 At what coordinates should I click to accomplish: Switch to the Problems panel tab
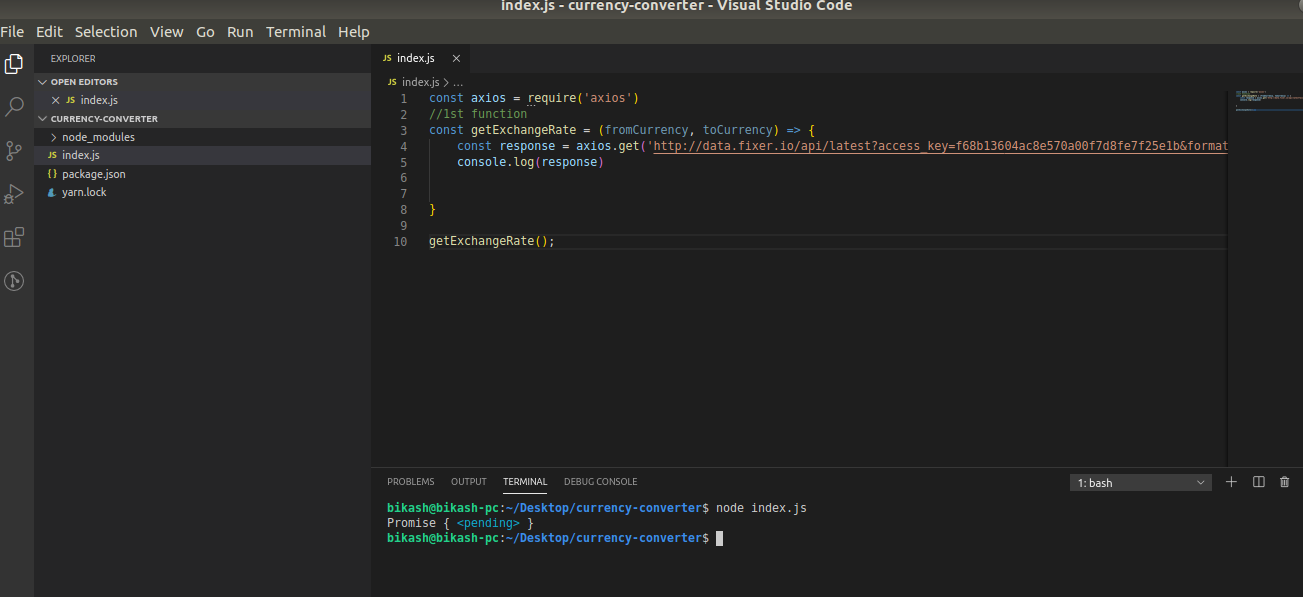pos(411,482)
